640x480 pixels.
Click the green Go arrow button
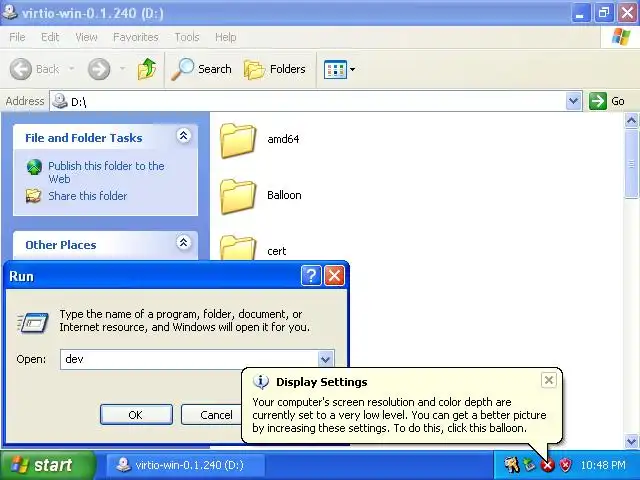[598, 101]
